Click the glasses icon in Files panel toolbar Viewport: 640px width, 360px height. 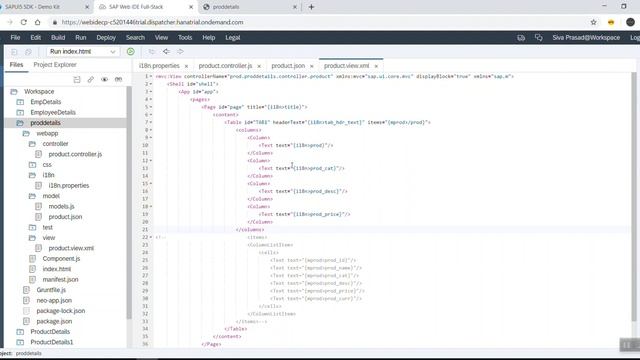(118, 79)
